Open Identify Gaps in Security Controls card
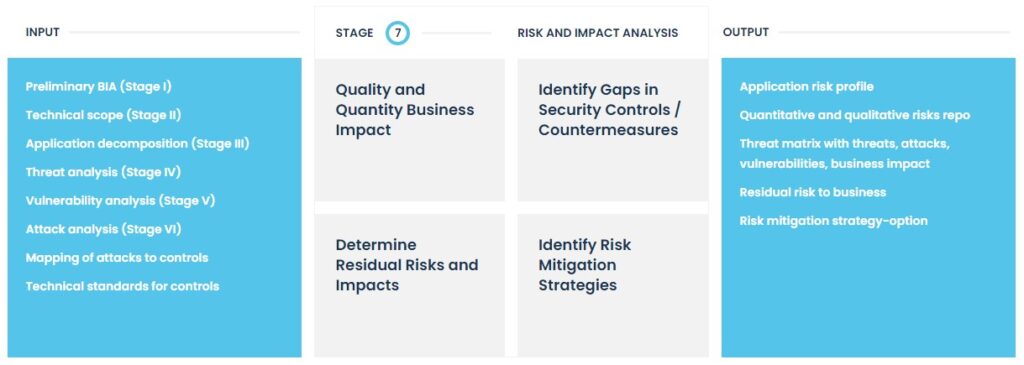 click(x=613, y=130)
